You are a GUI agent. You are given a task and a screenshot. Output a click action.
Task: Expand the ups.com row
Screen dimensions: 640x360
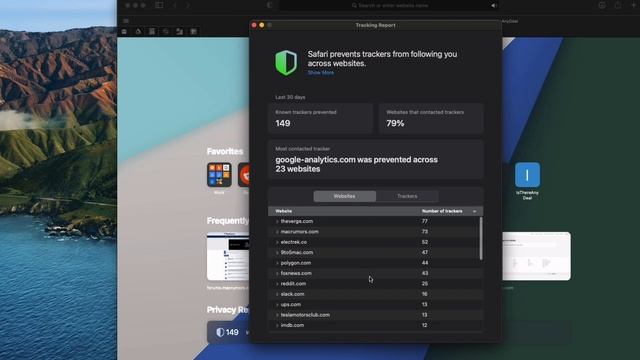[277, 304]
